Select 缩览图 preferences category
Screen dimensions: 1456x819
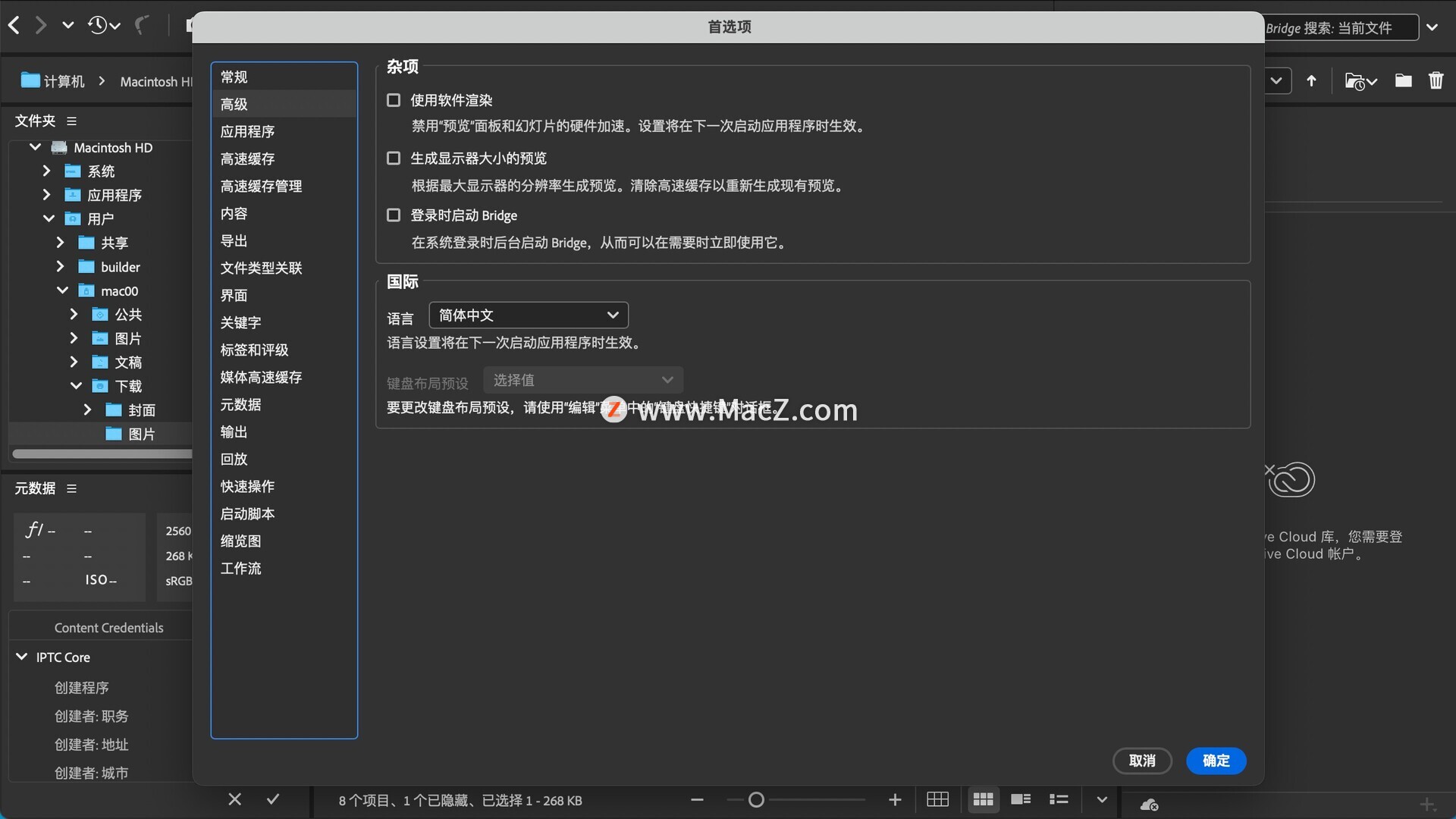coord(284,541)
